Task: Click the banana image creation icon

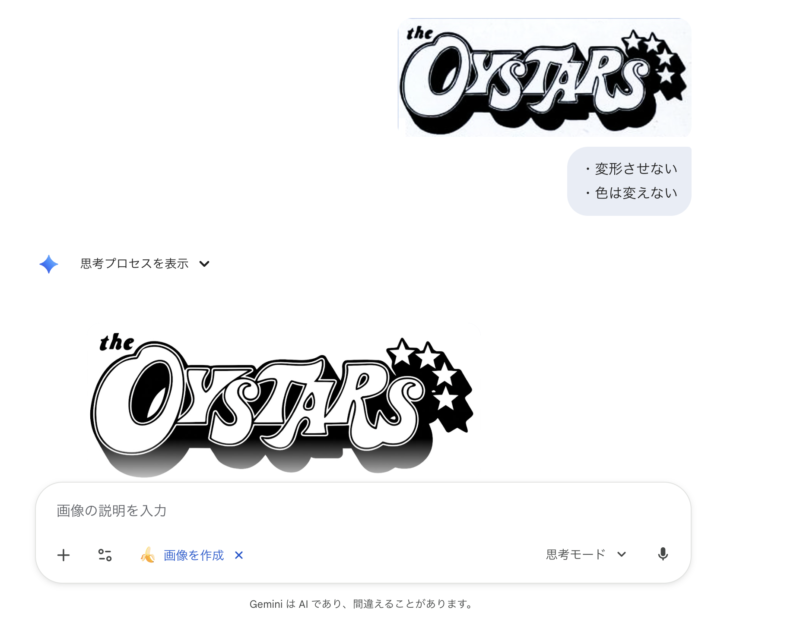Action: pos(148,555)
